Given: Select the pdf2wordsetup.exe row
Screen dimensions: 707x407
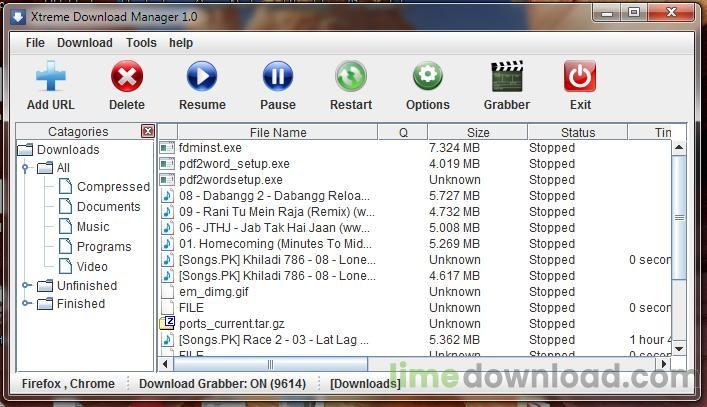Looking at the screenshot, I should [414, 179].
